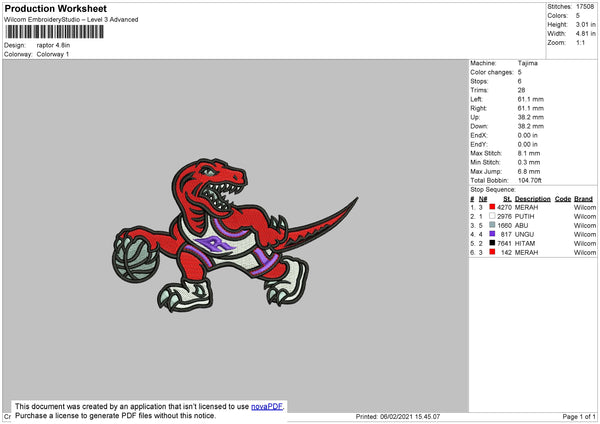600x424 pixels.
Task: Click the stitch count 1660 in the sequence
Action: (504, 225)
